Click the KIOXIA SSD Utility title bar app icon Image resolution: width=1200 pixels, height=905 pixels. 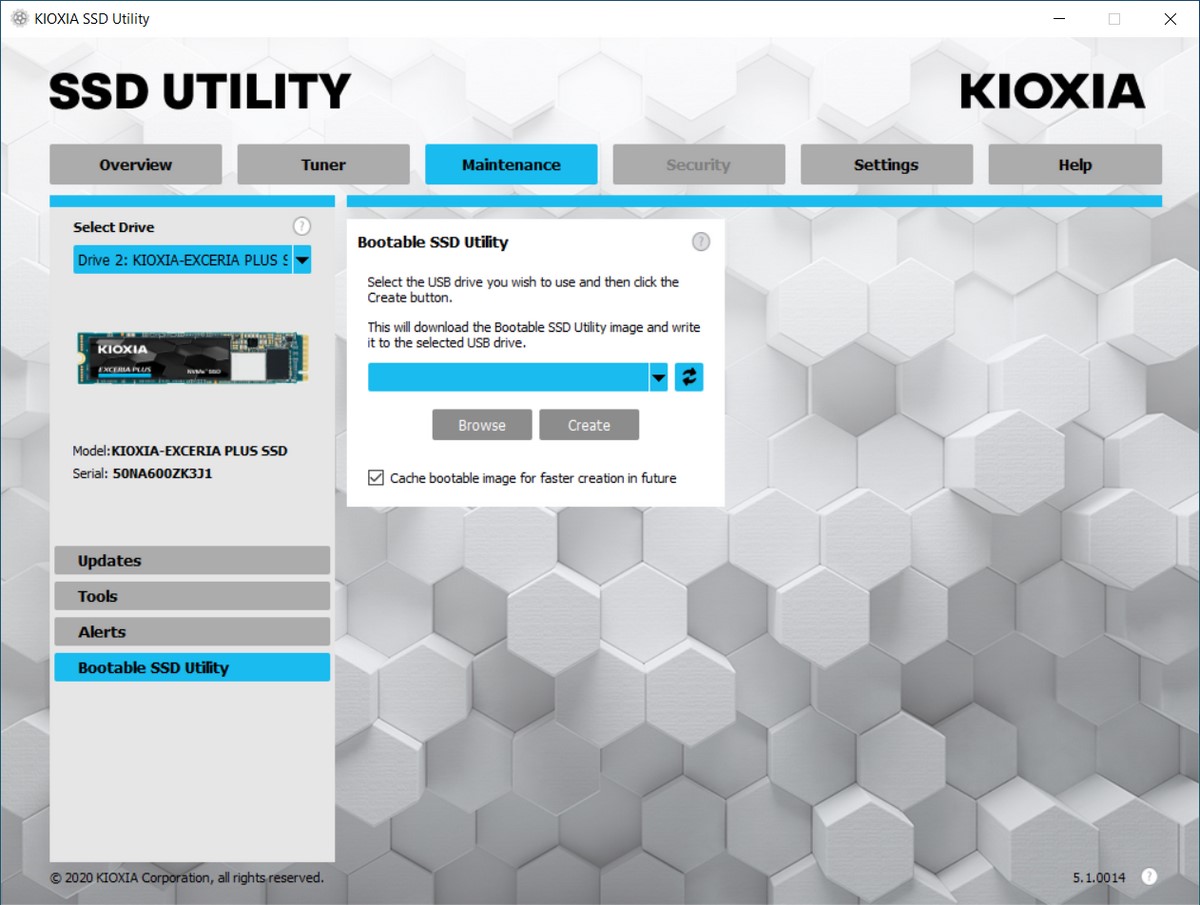[x=19, y=19]
